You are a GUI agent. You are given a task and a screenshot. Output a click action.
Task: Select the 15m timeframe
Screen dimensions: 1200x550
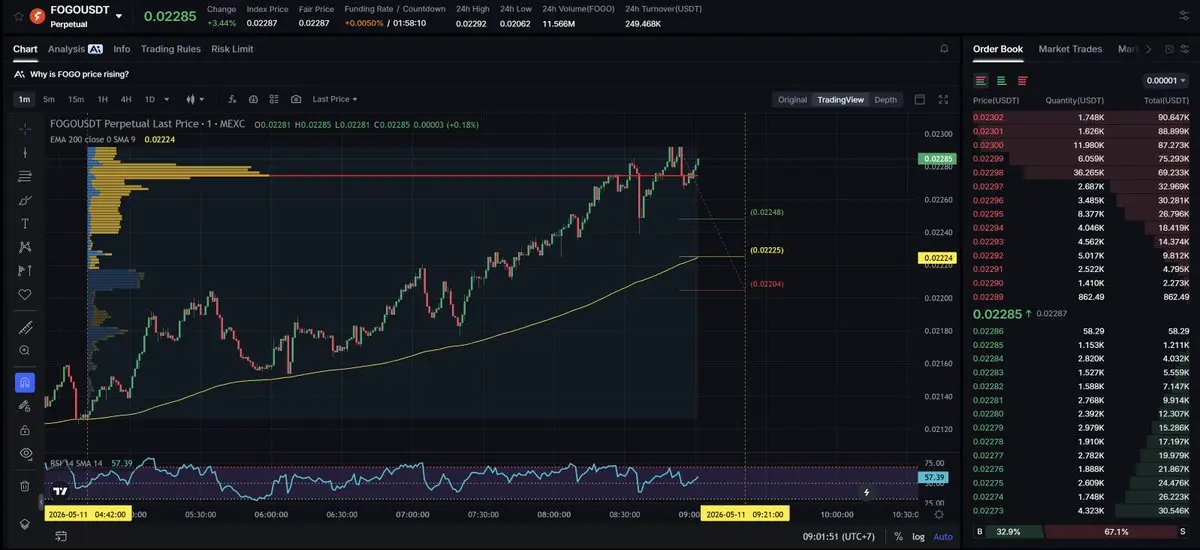tap(76, 99)
